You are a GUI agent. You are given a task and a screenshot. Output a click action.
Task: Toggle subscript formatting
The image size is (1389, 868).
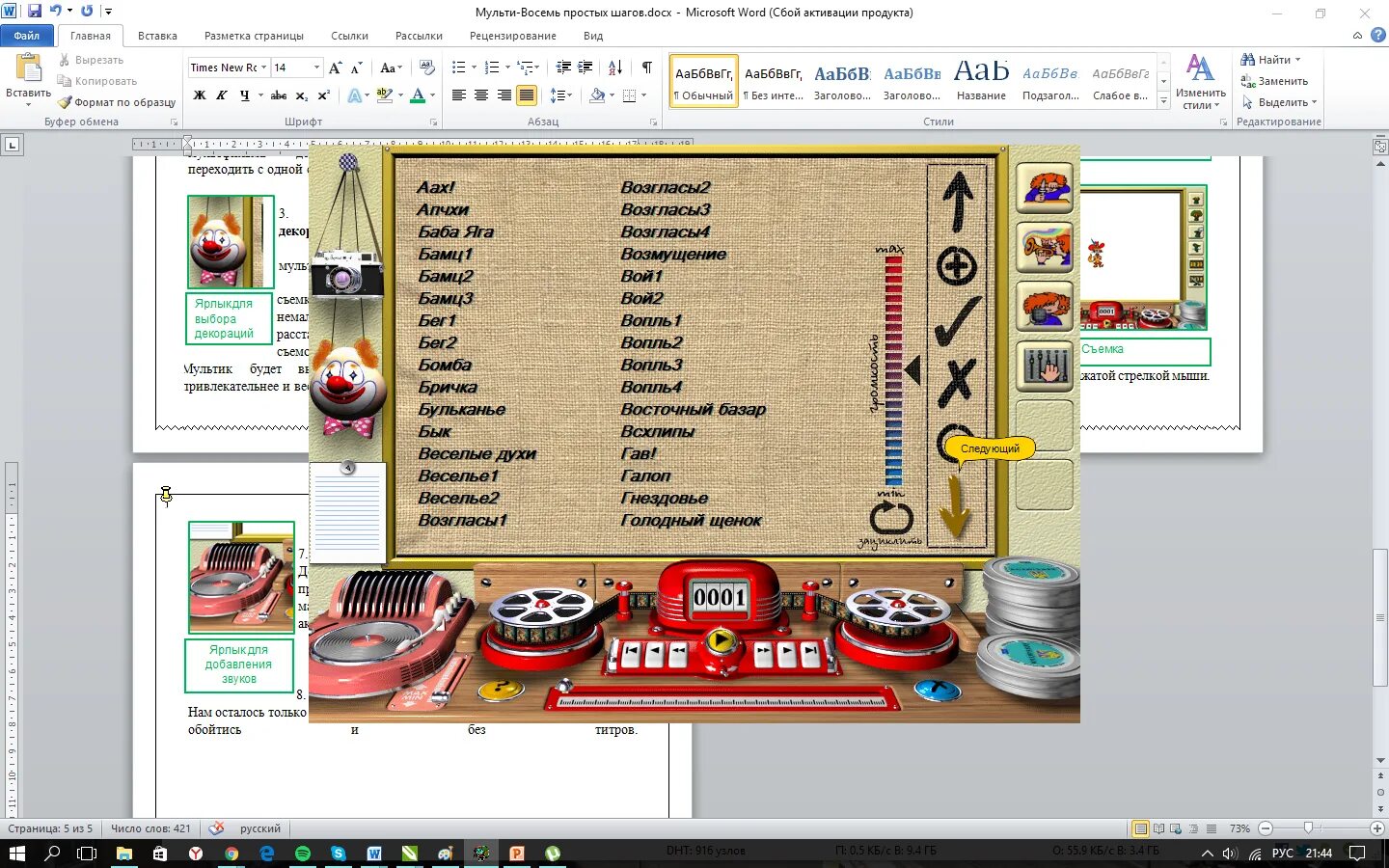click(x=301, y=95)
